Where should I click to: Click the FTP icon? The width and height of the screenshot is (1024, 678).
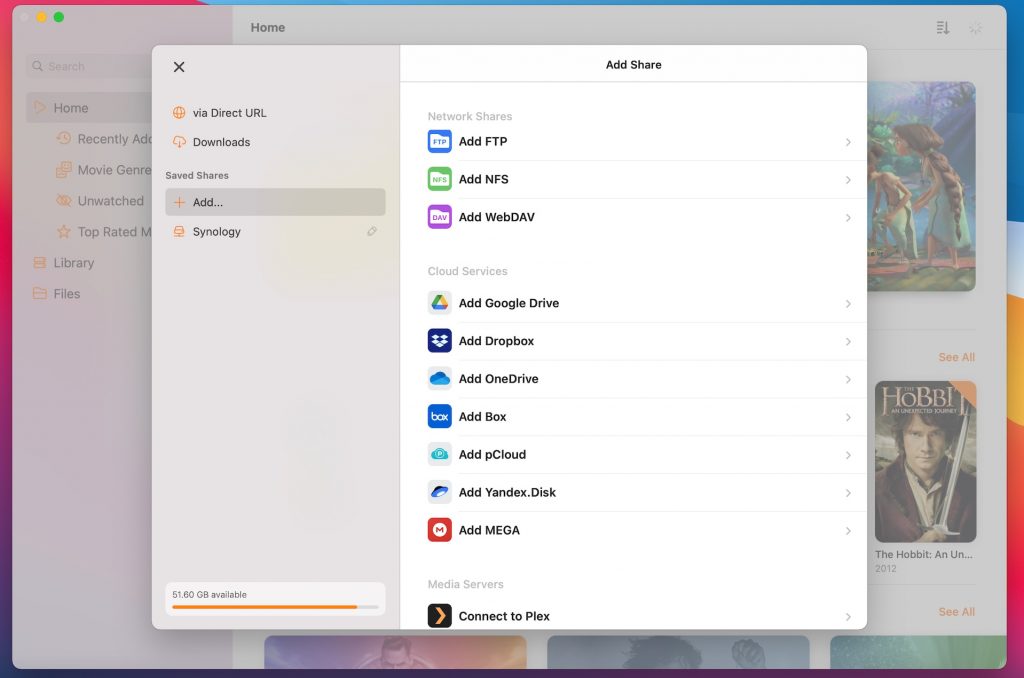click(x=440, y=141)
